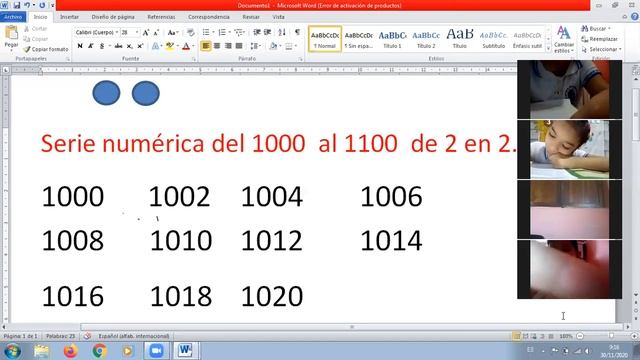
Task: Apply red font color
Action: point(186,46)
